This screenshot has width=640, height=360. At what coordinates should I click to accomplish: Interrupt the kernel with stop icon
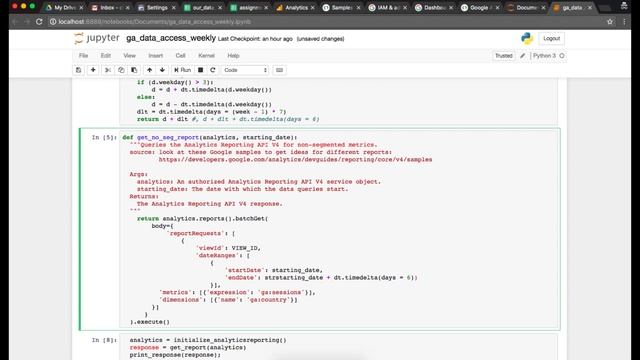200,70
